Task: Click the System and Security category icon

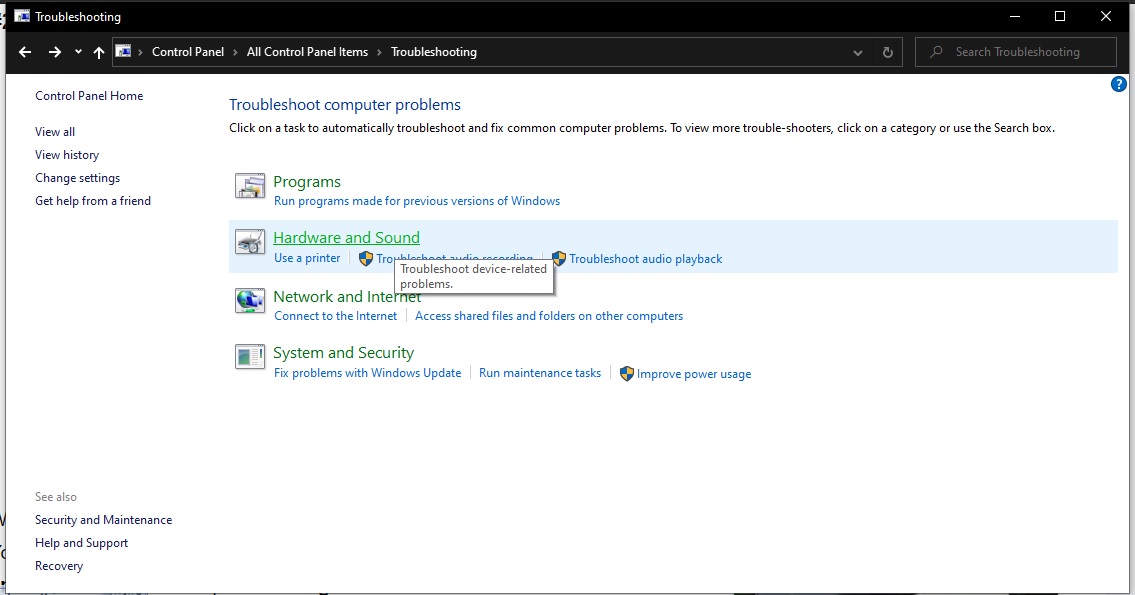Action: (249, 357)
